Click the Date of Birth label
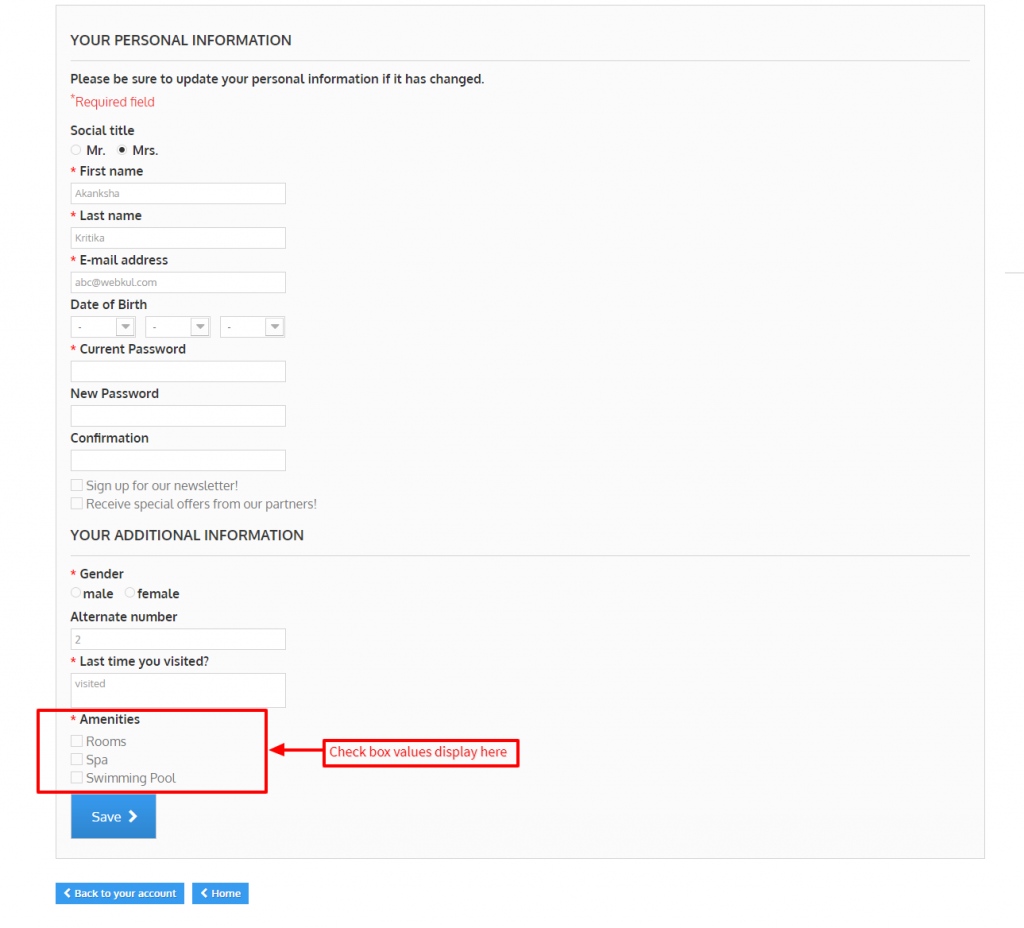This screenshot has height=928, width=1024. click(x=108, y=304)
